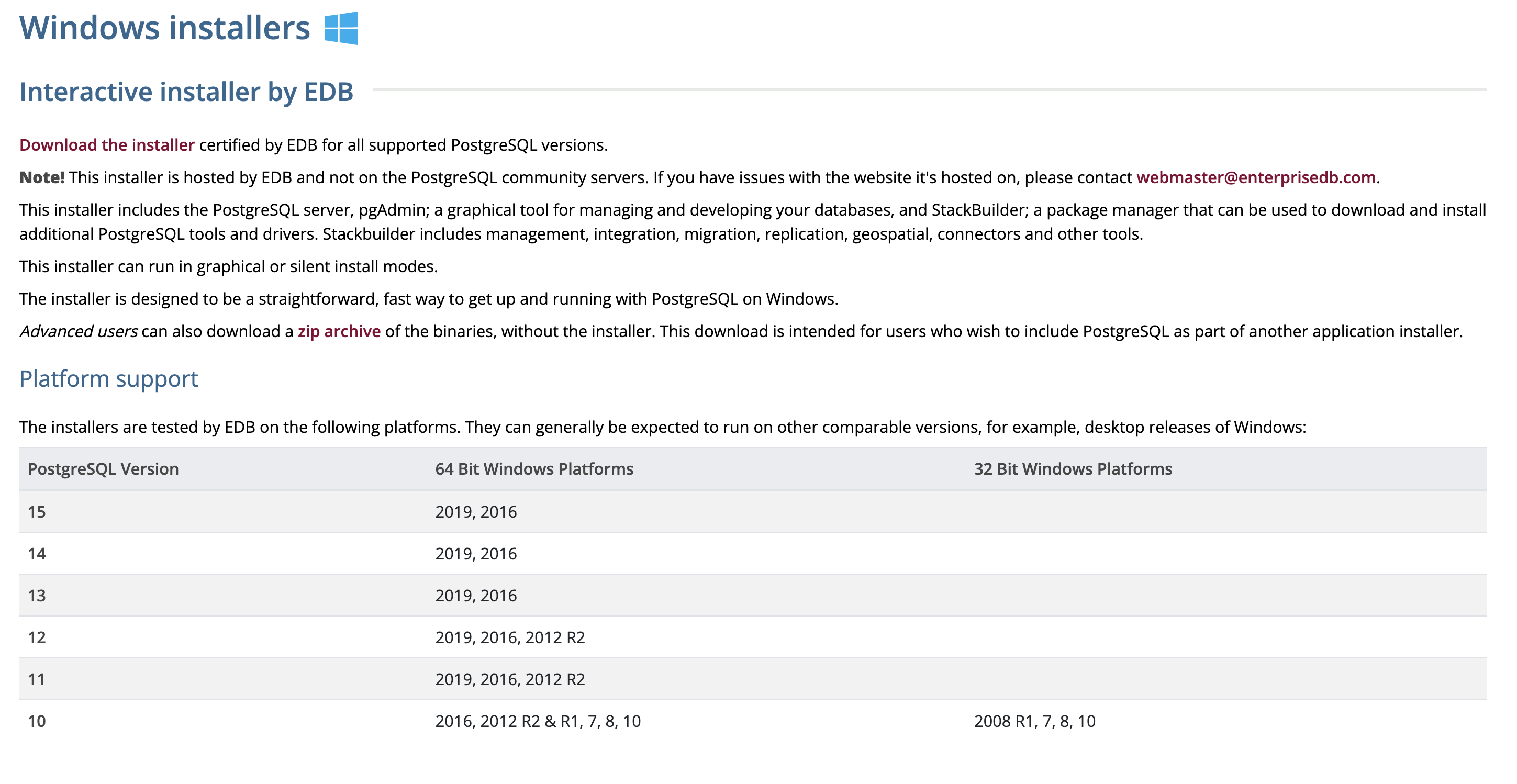Click the Interactive installer by EDB heading
This screenshot has height=784, width=1517.
[x=186, y=92]
